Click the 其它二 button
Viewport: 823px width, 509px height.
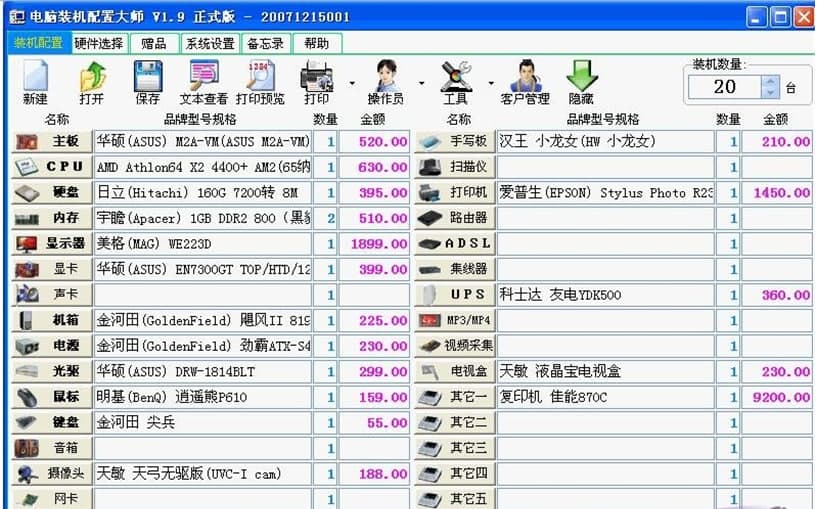(x=455, y=423)
